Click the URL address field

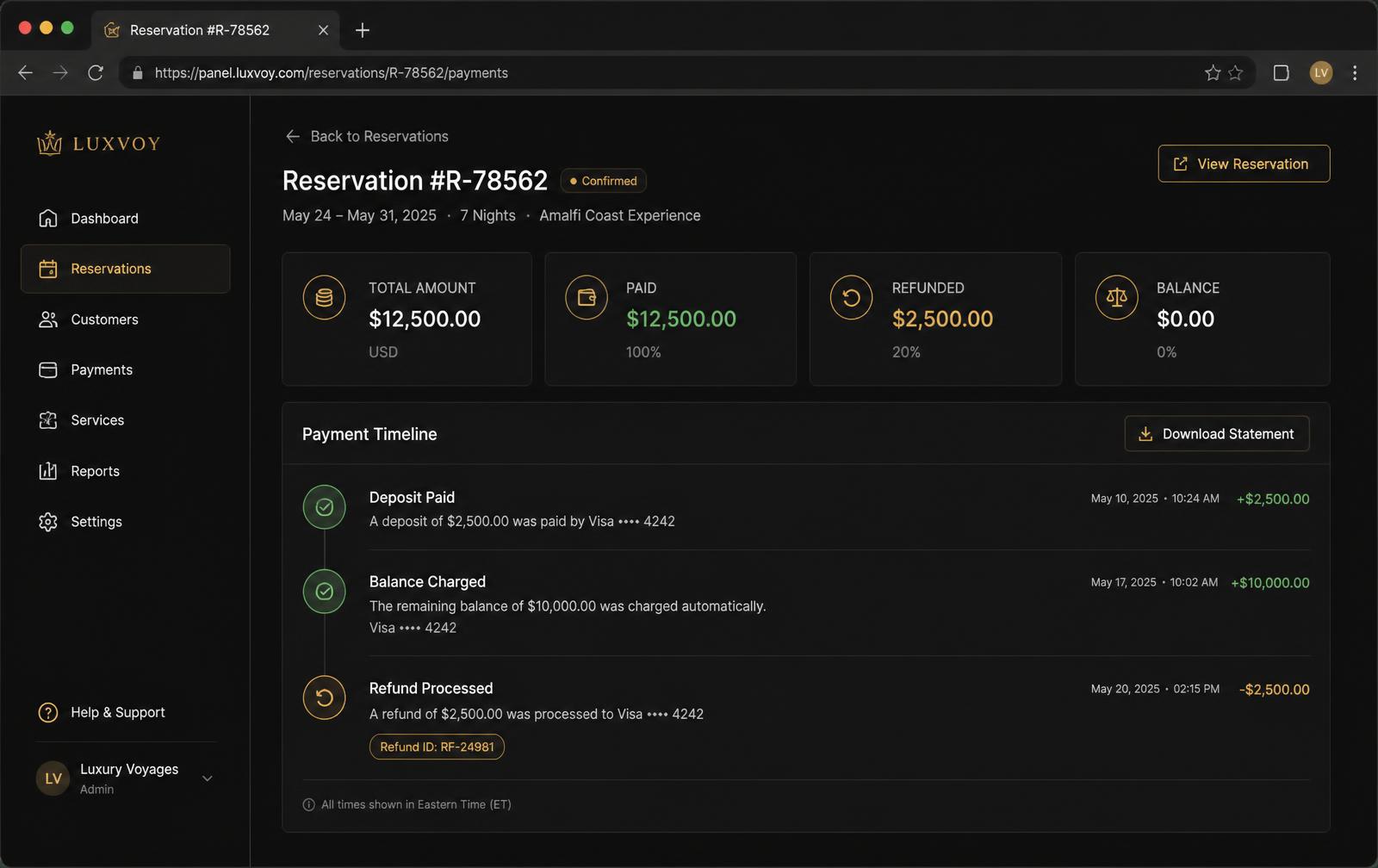686,73
